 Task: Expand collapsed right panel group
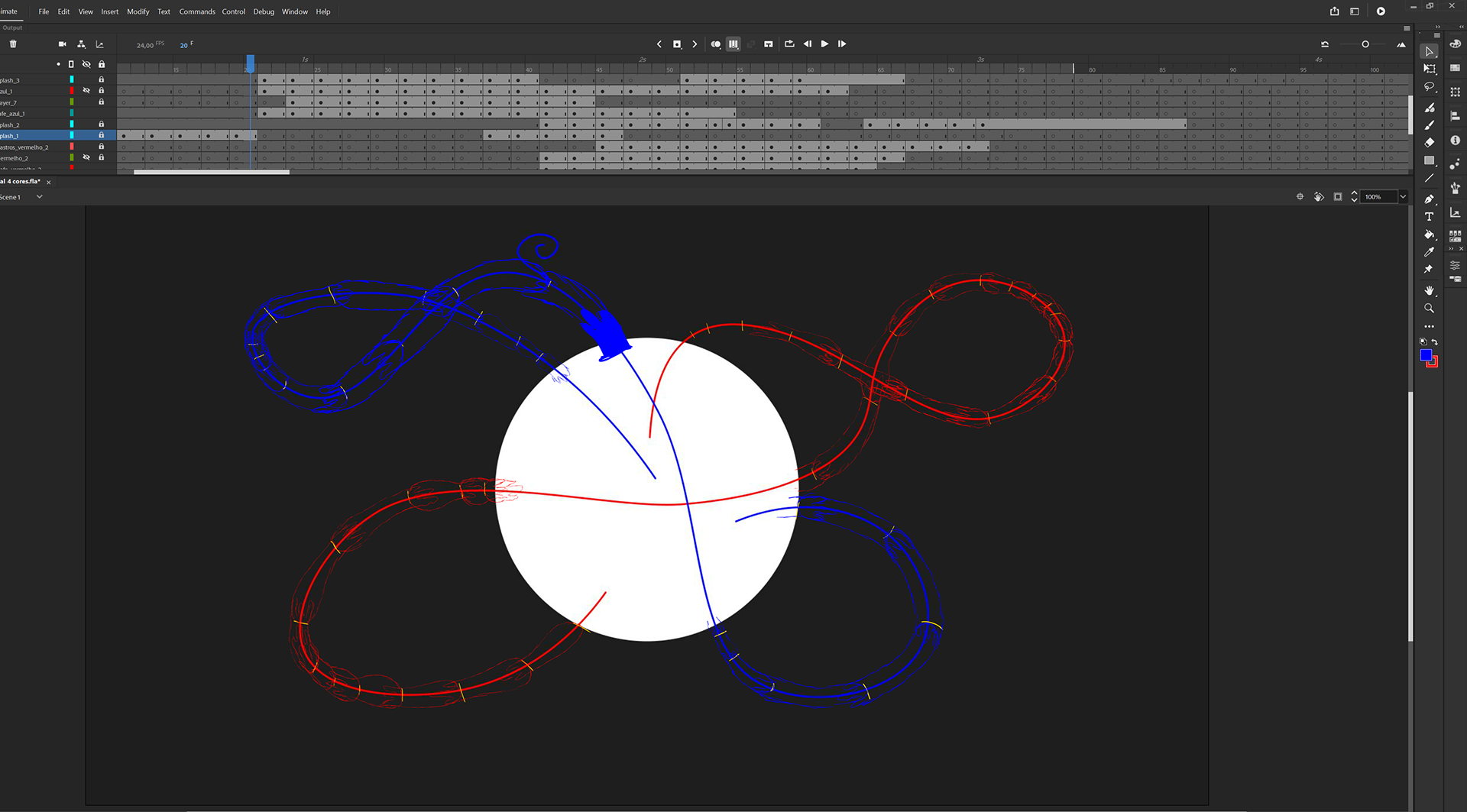pyautogui.click(x=1461, y=27)
